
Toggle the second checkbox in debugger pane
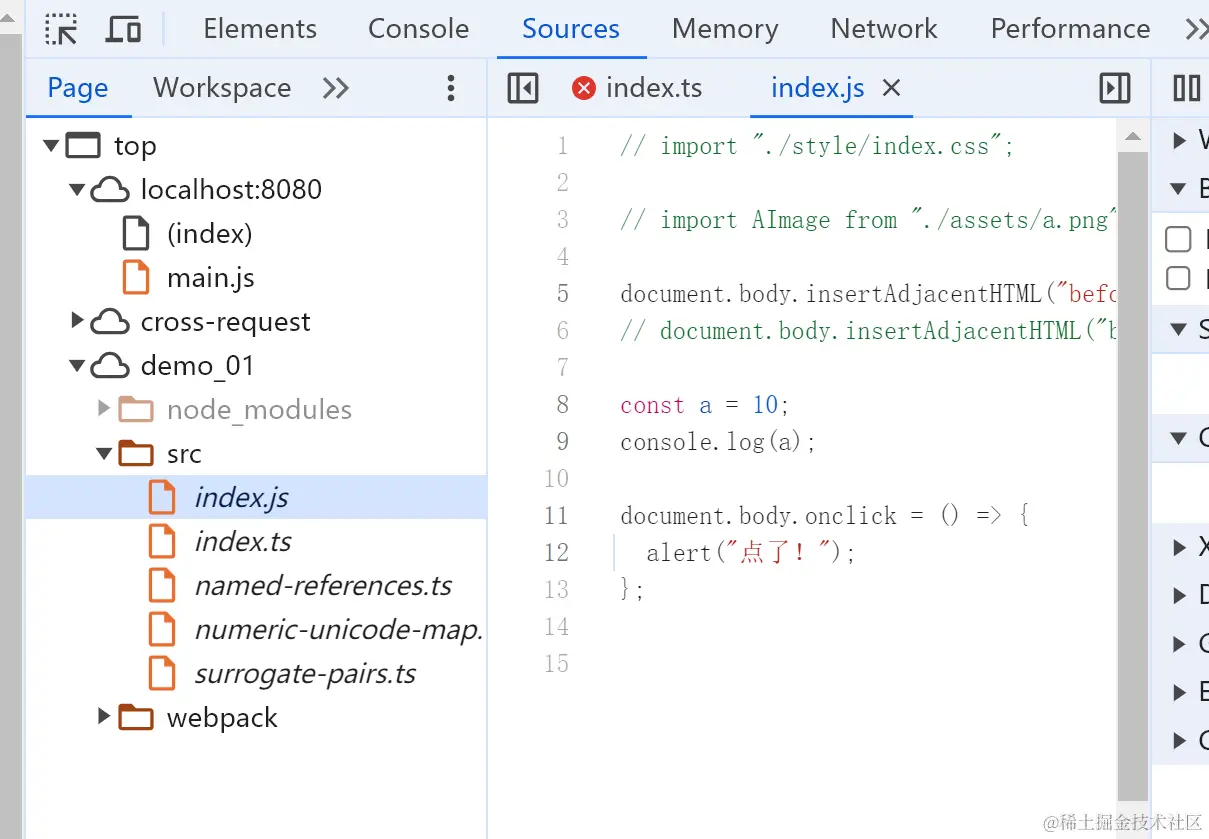pyautogui.click(x=1178, y=277)
